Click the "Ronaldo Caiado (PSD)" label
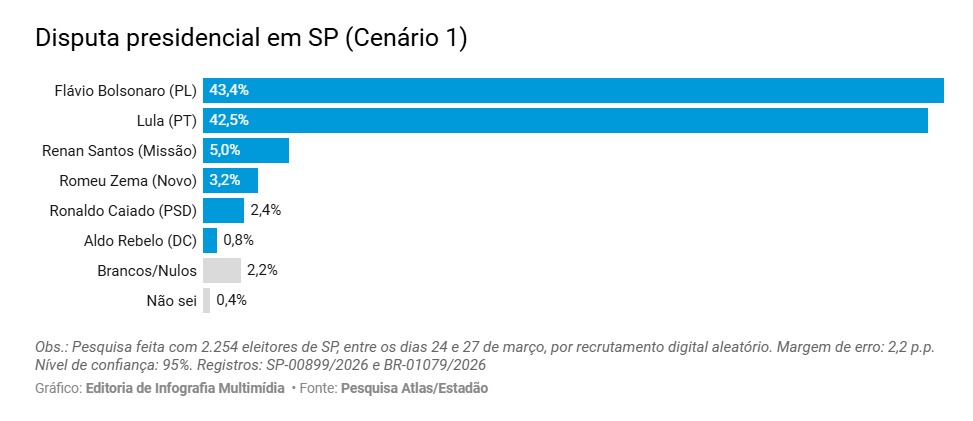The image size is (973, 421). (123, 211)
